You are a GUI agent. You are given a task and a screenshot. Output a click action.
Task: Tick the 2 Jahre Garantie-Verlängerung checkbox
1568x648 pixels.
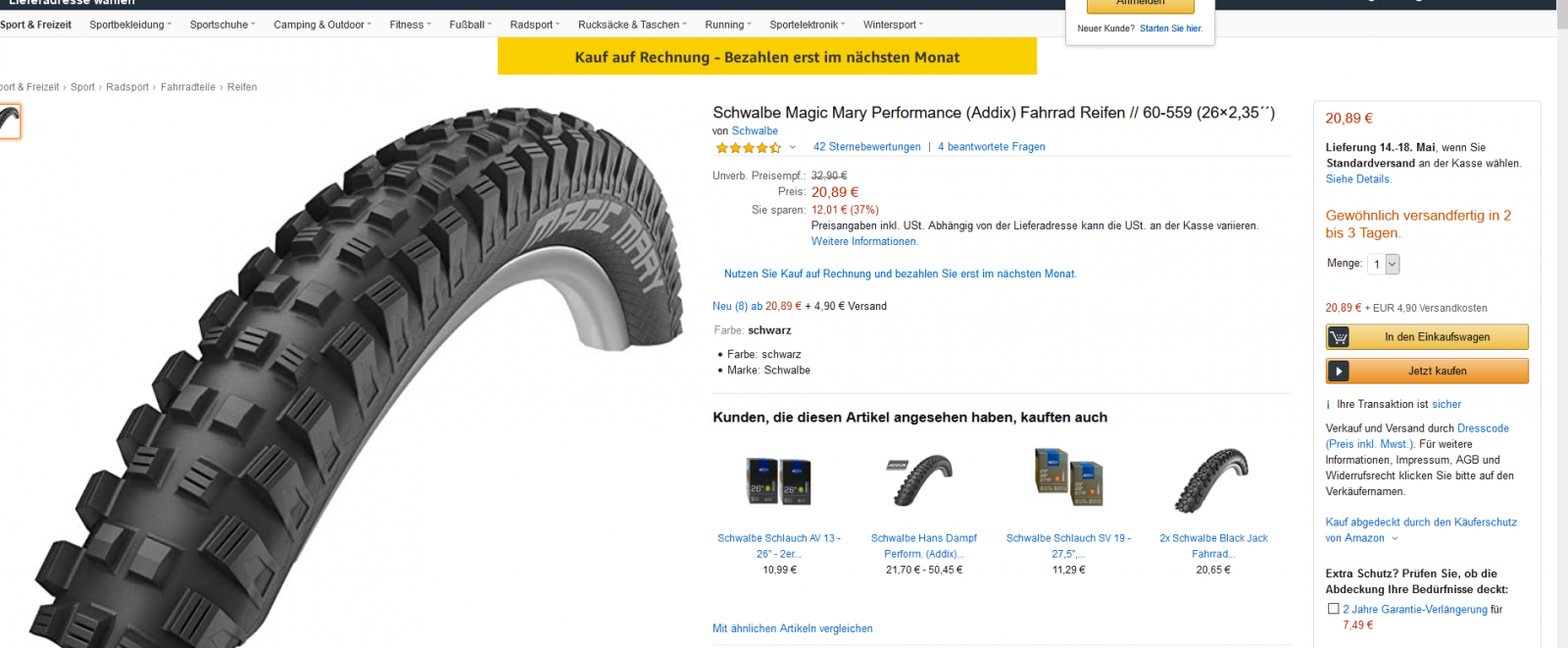pyautogui.click(x=1333, y=609)
